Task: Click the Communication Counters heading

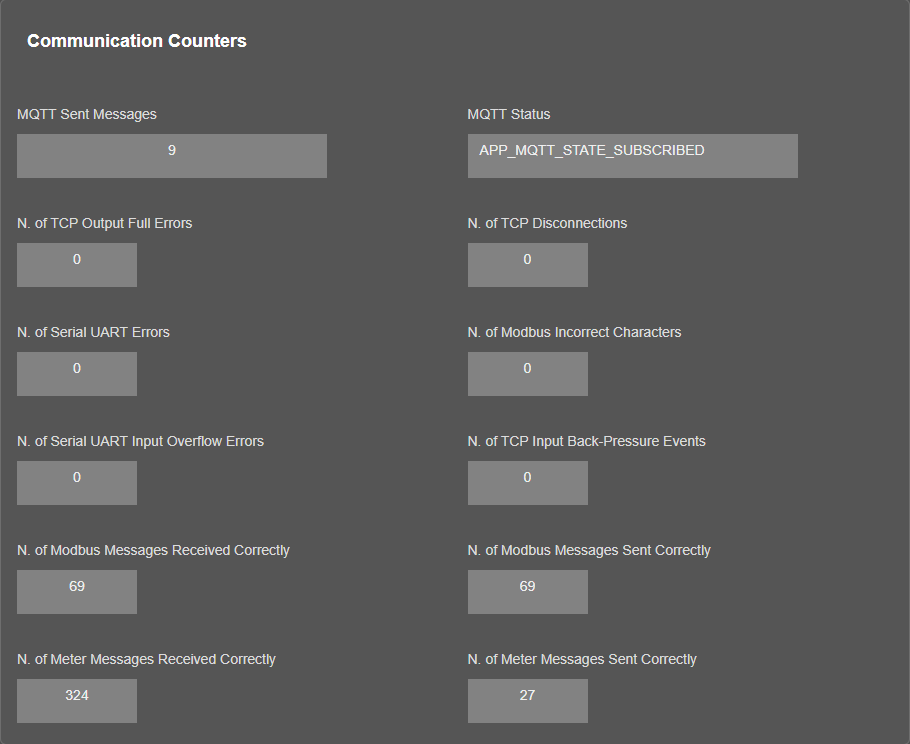Action: 137,41
